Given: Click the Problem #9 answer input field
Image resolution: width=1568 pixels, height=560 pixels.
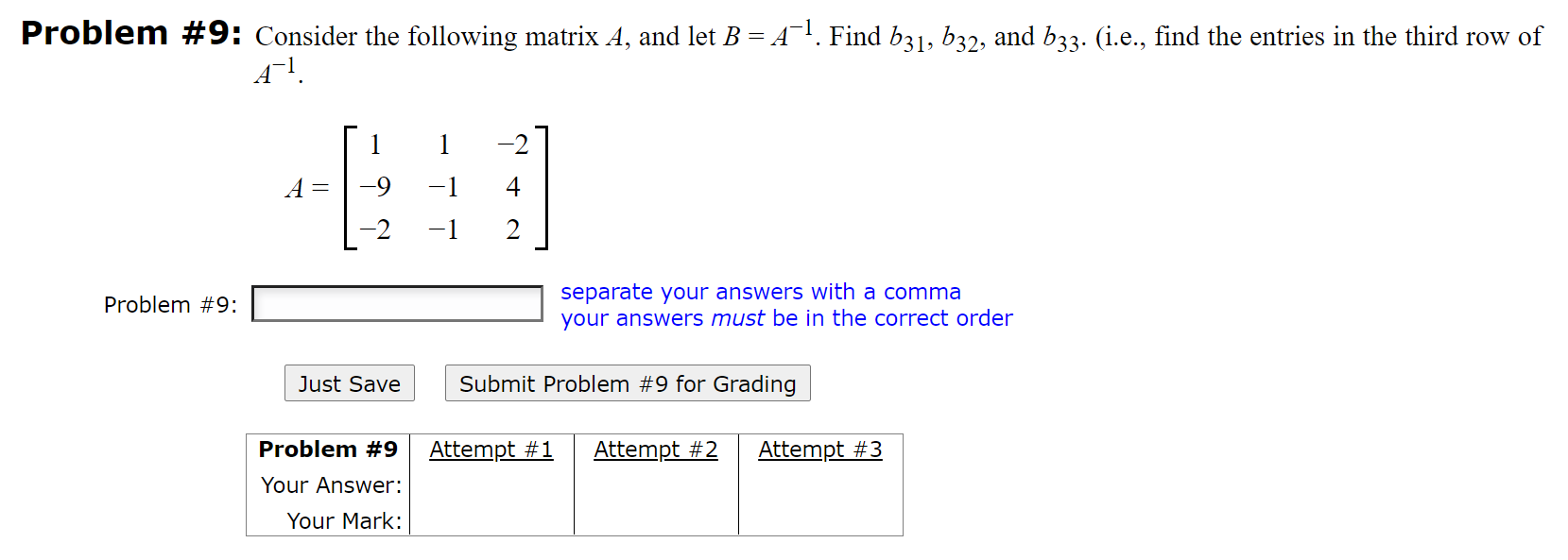Looking at the screenshot, I should coord(396,302).
